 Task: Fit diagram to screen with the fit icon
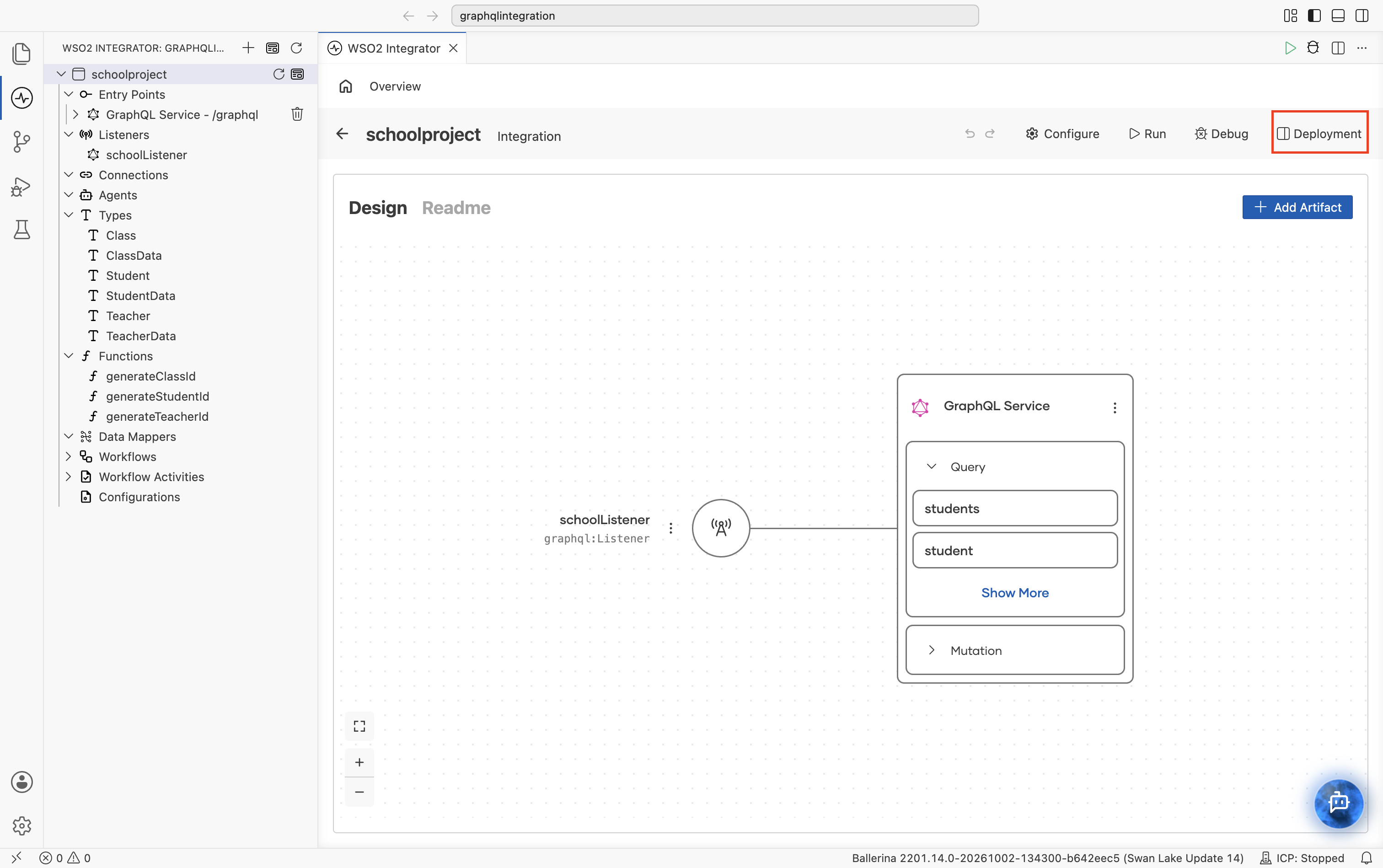359,726
